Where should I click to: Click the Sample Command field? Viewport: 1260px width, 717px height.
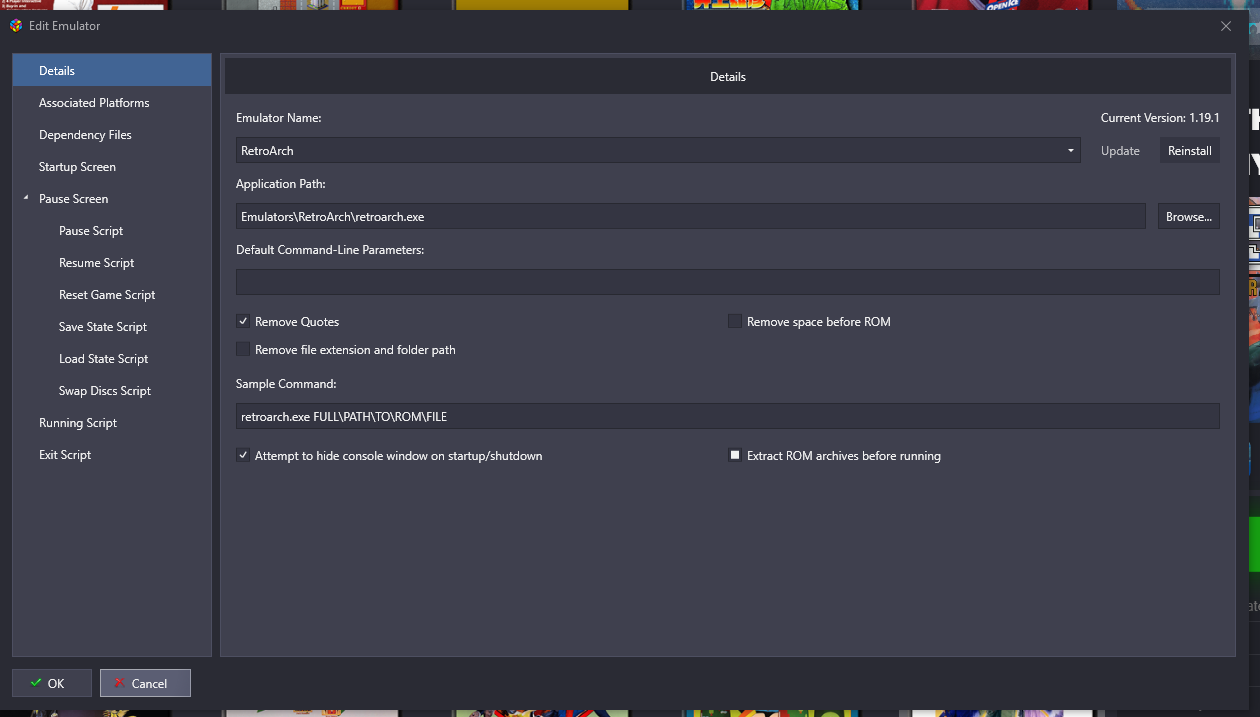tap(728, 416)
